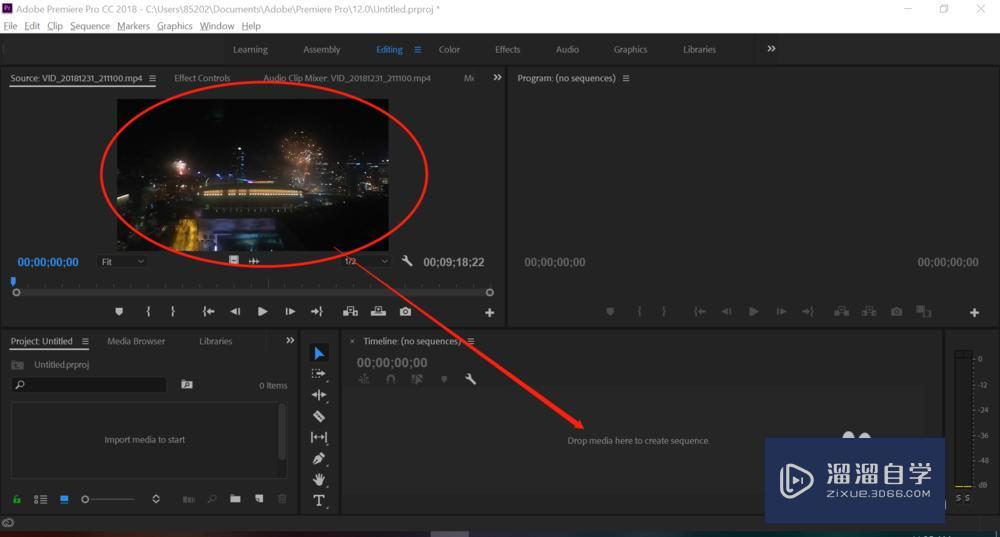Mark In point in Source monitor
The height and width of the screenshot is (537, 1000).
point(149,311)
